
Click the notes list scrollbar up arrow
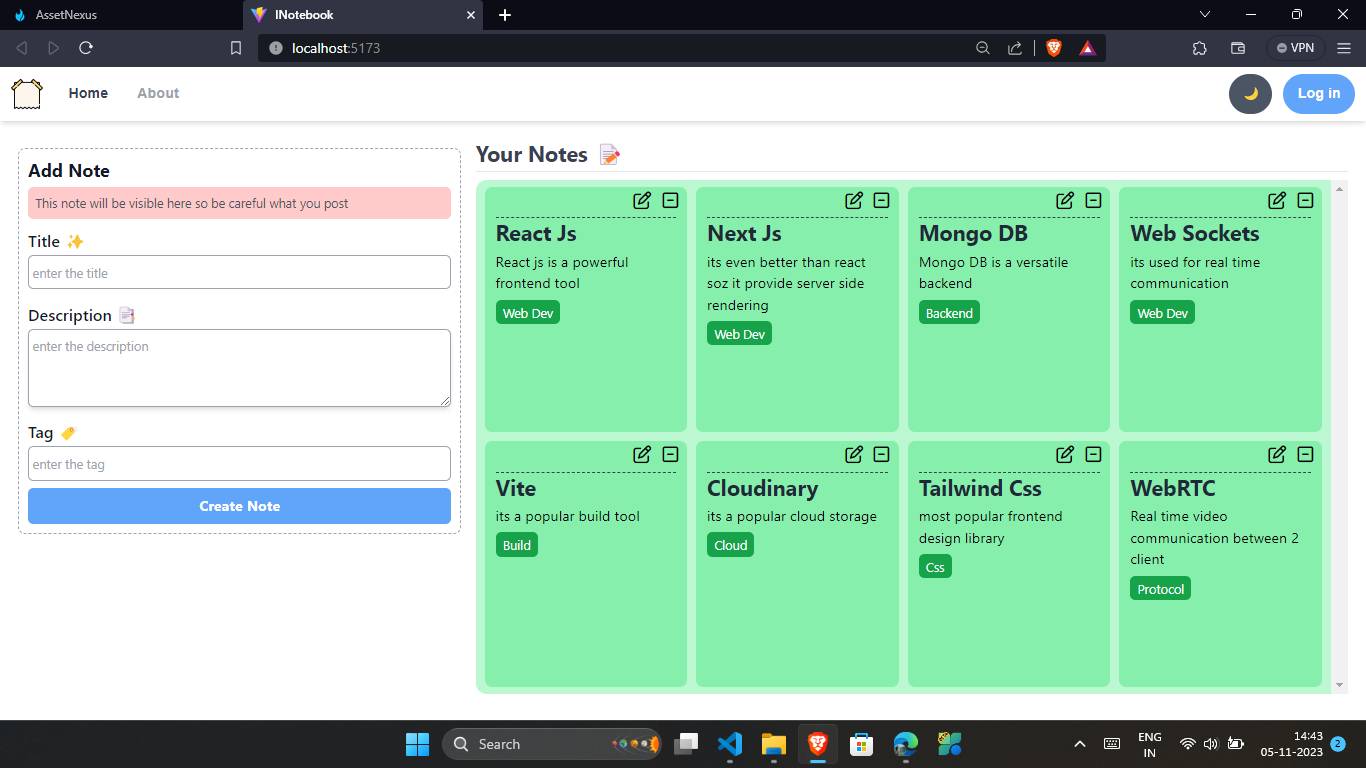tap(1340, 188)
